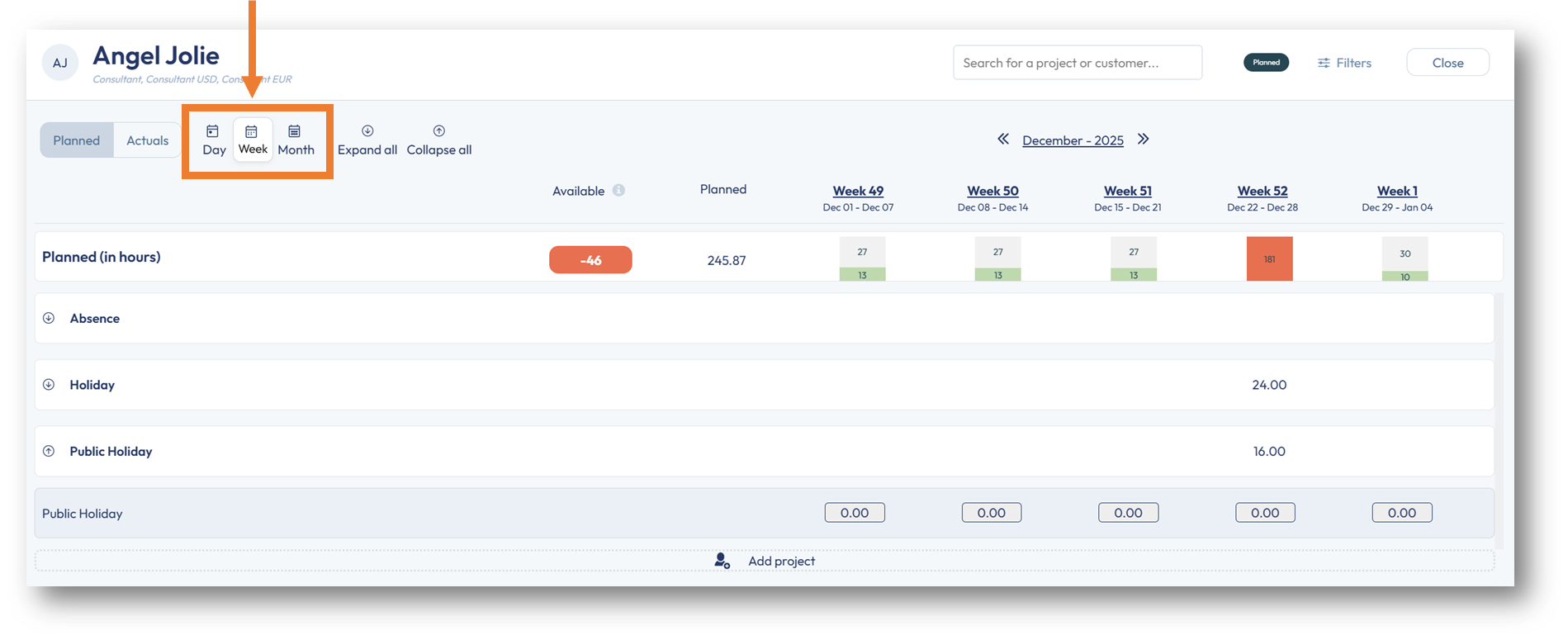Switch to the Actuals view
Screen dimensions: 1568x640
pyautogui.click(x=147, y=140)
